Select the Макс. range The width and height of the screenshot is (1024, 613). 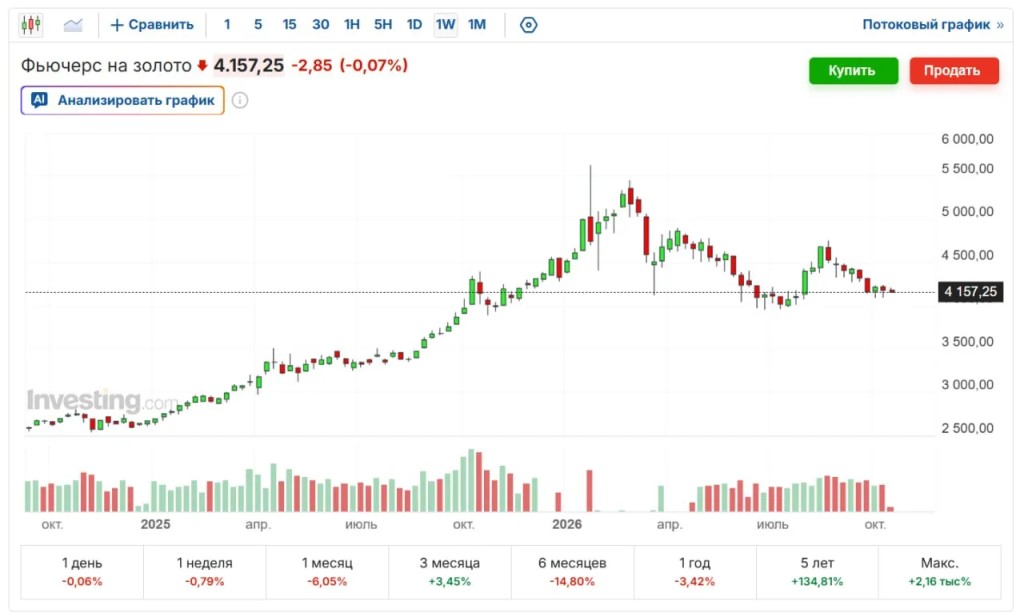(940, 572)
